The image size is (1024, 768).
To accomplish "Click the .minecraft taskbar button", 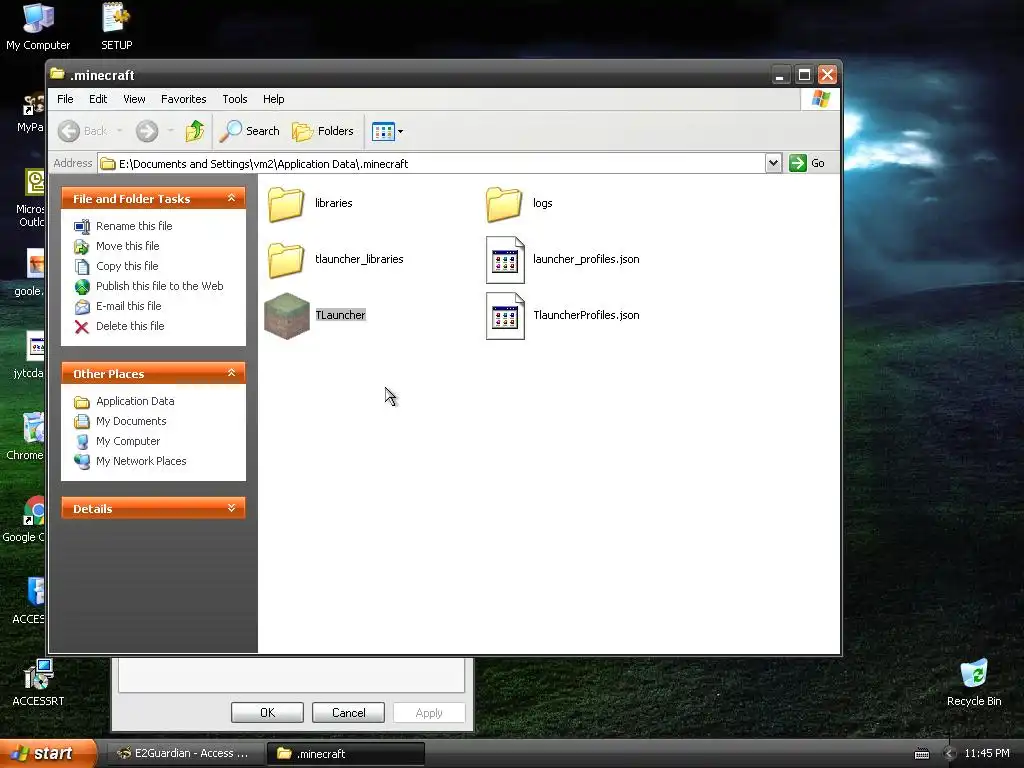I will [345, 754].
